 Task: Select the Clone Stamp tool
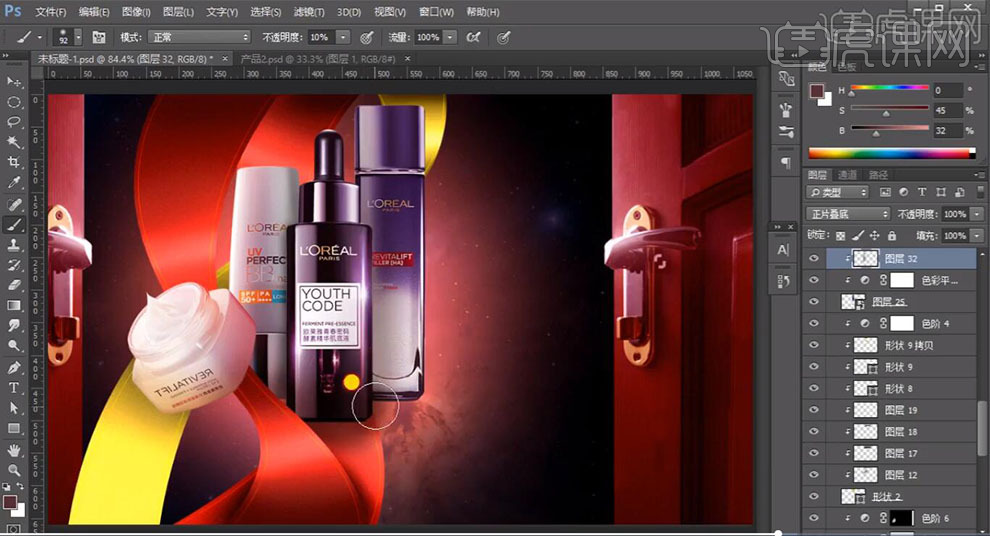click(x=13, y=245)
